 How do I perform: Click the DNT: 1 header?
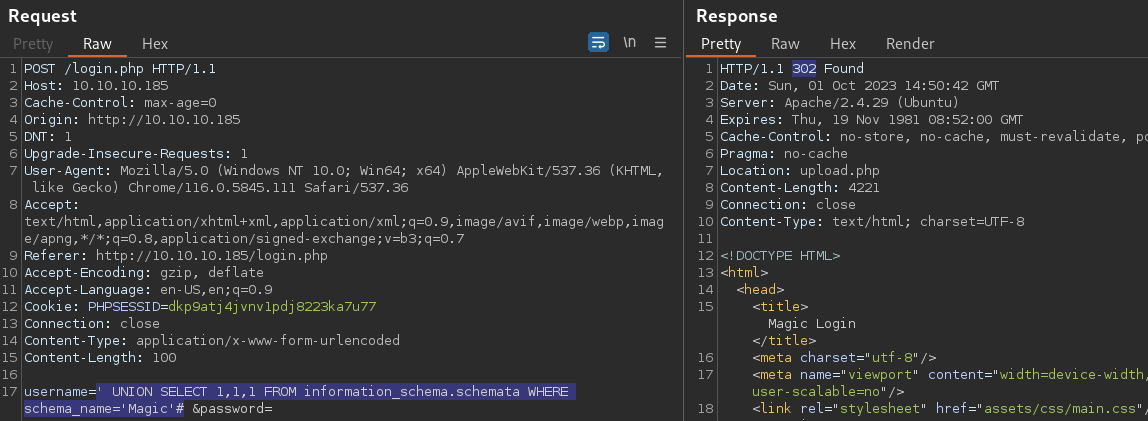point(48,136)
